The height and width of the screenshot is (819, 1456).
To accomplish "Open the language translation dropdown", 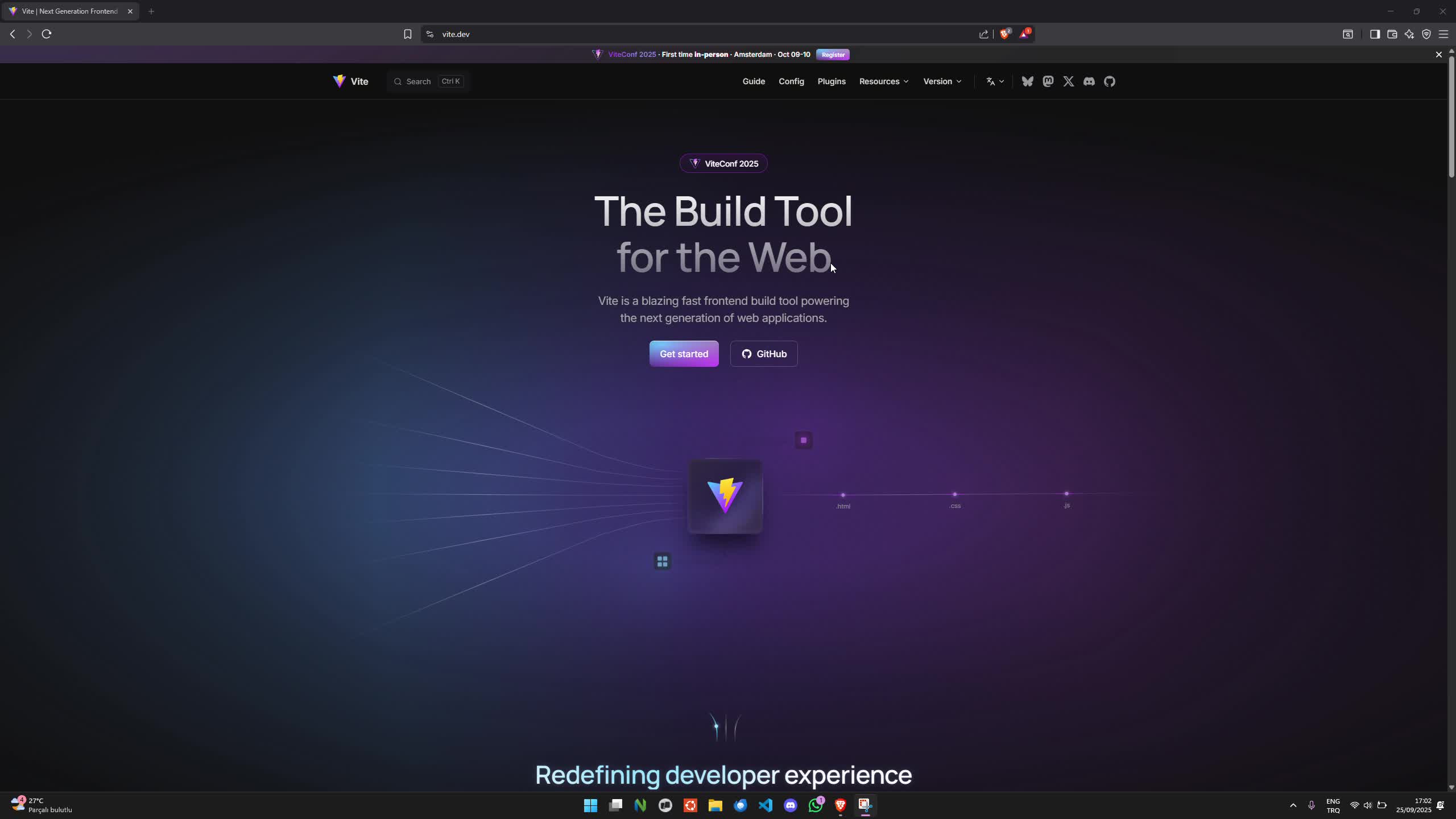I will click(995, 81).
